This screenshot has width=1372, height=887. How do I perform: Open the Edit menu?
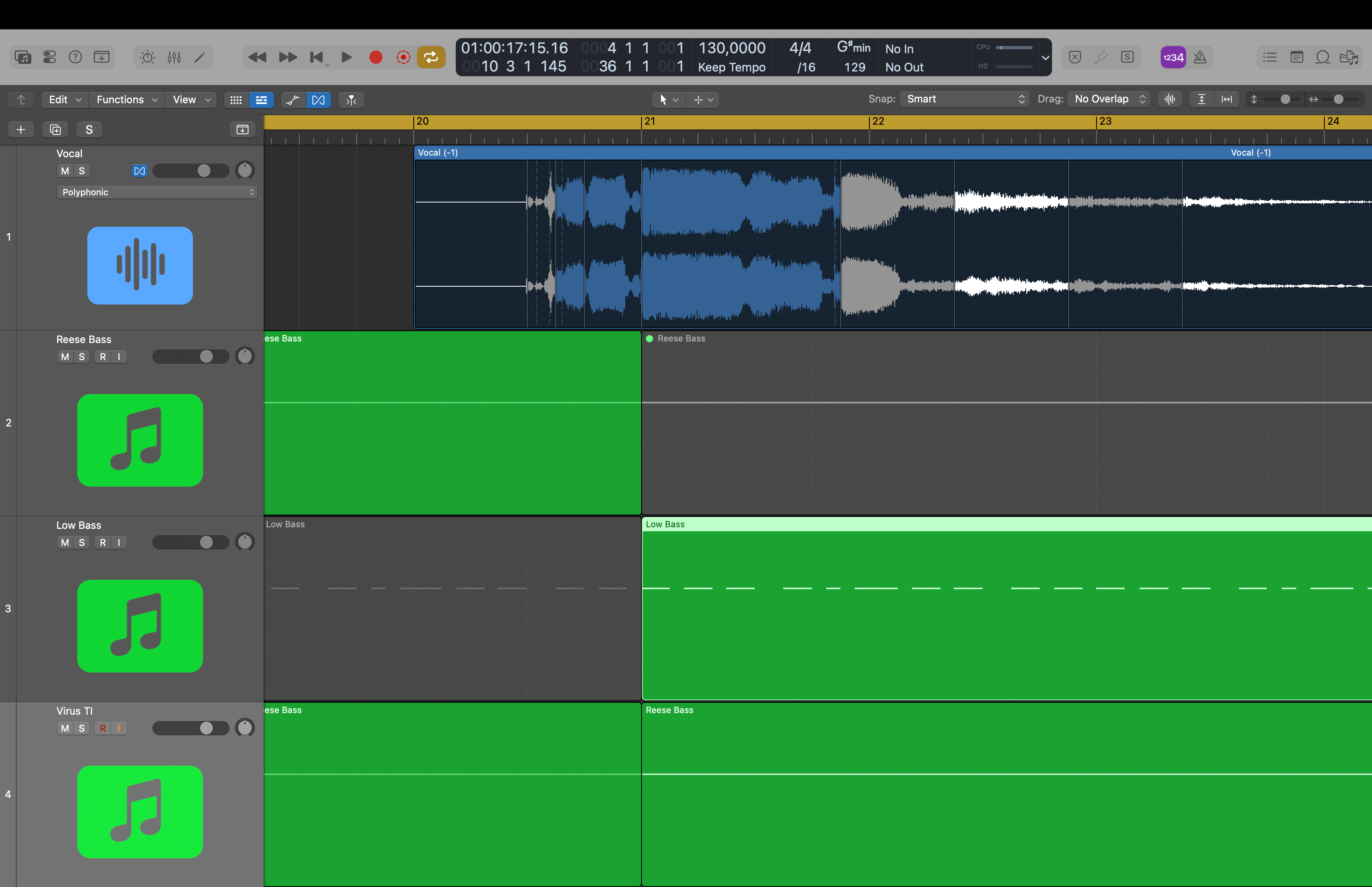pos(64,100)
